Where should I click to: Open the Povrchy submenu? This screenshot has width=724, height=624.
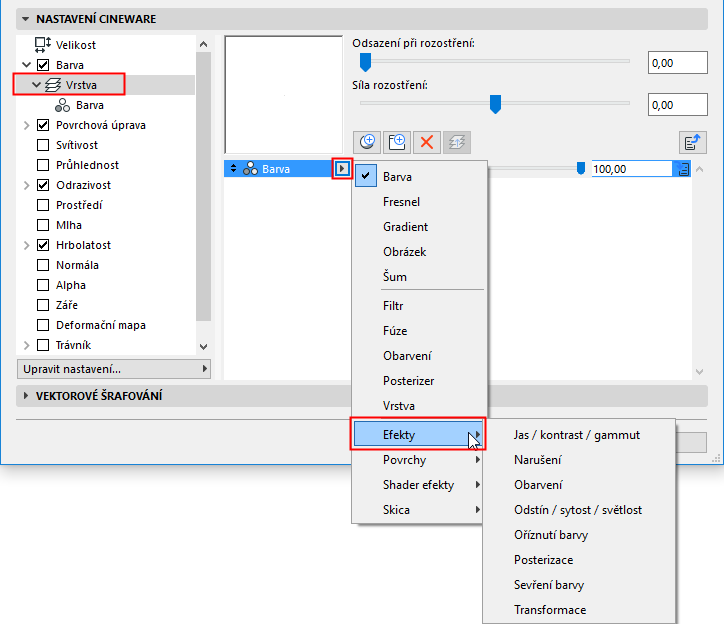pos(418,460)
